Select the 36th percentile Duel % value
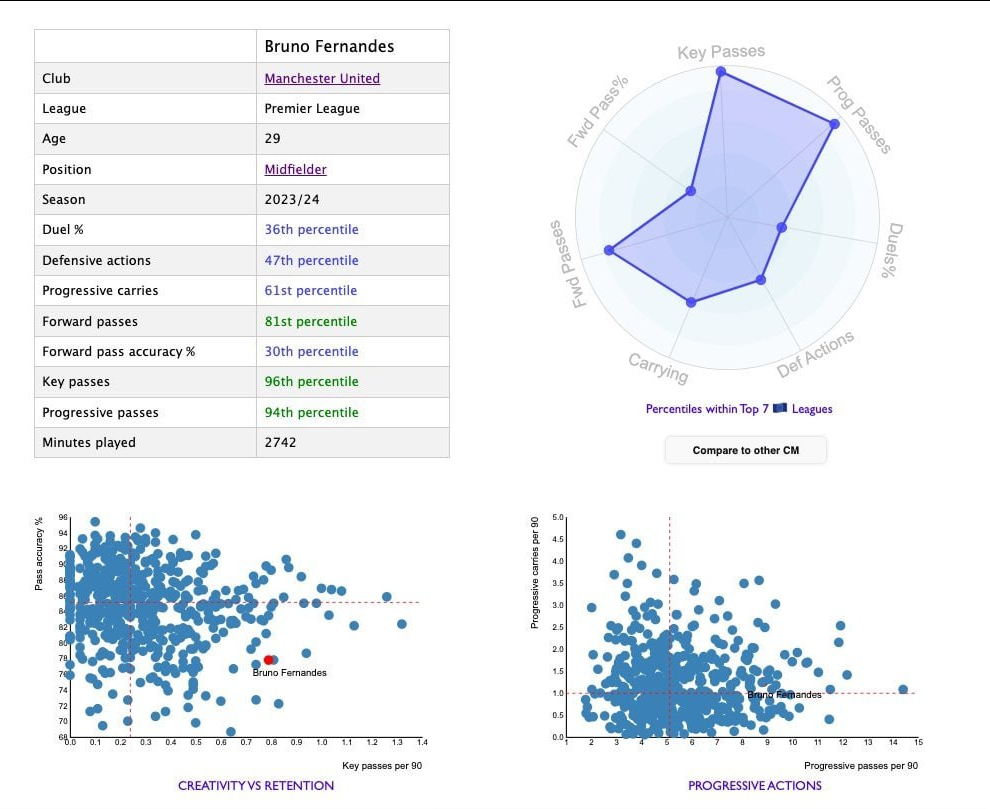Viewport: 990px width, 809px height. [x=311, y=229]
